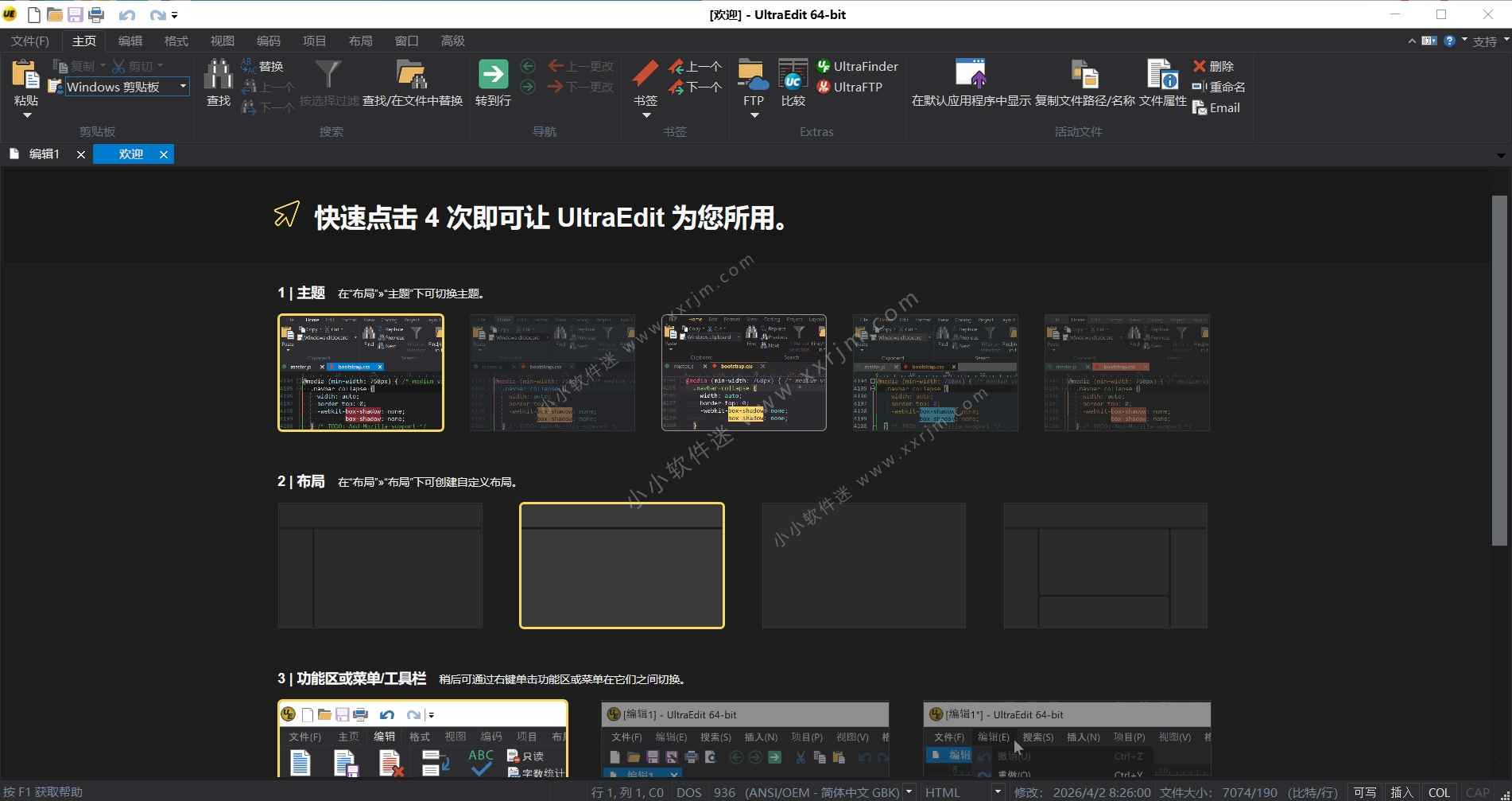
Task: Switch to the 编辑 Edit ribbon tab
Action: tap(130, 41)
